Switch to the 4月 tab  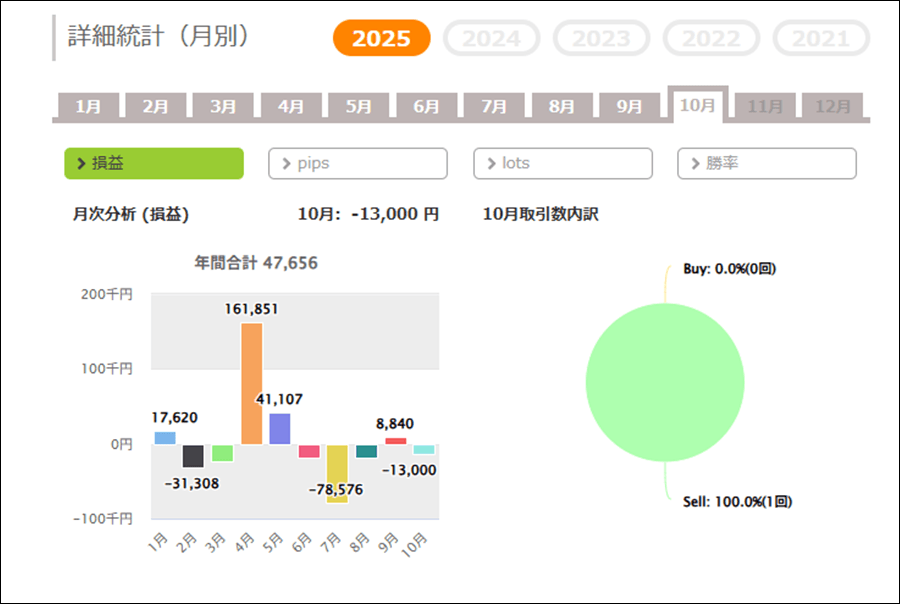pyautogui.click(x=291, y=106)
